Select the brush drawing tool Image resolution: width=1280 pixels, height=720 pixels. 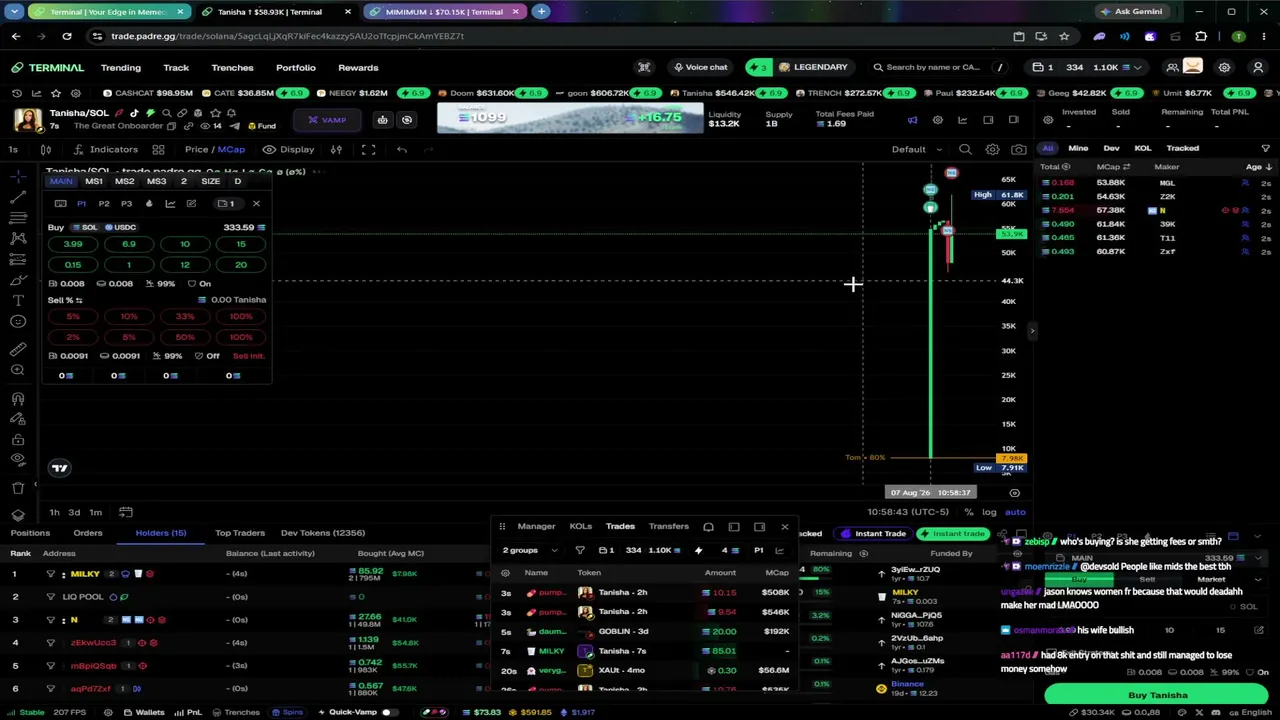(x=18, y=280)
